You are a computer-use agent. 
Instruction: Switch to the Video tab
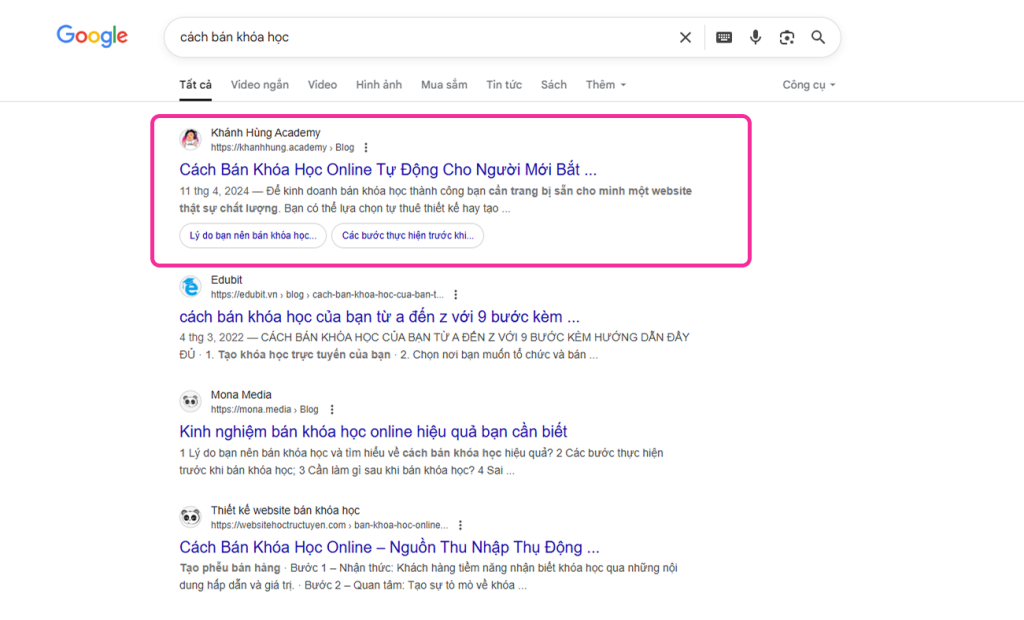point(323,85)
